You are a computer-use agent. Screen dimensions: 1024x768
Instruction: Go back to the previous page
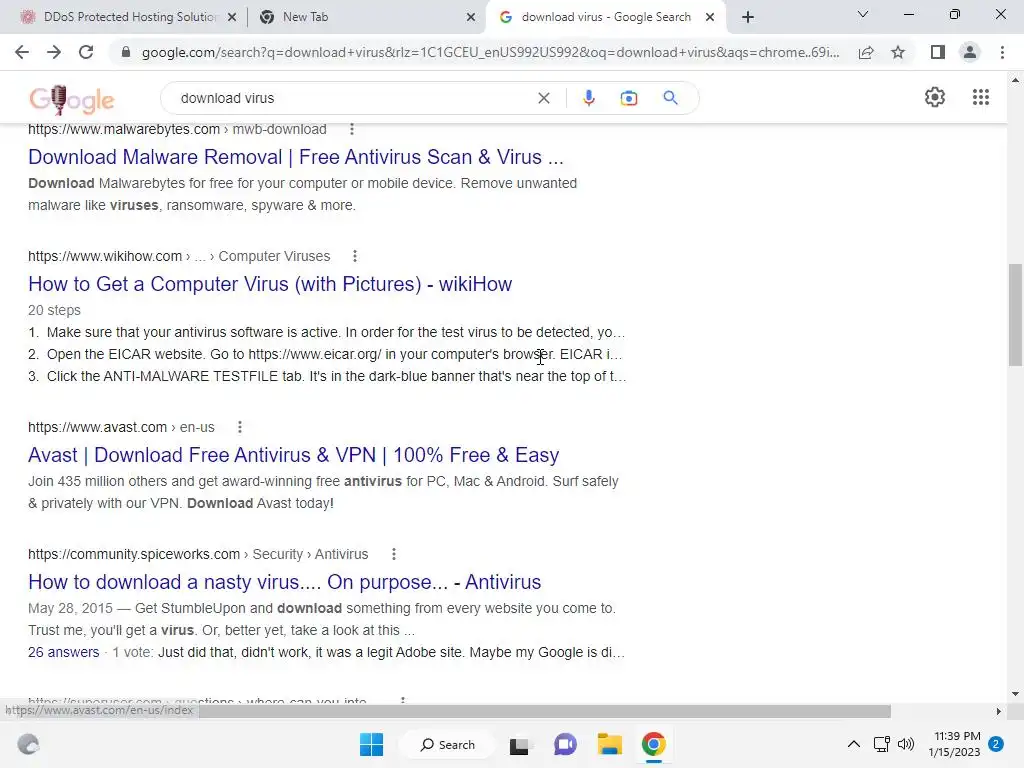point(22,52)
